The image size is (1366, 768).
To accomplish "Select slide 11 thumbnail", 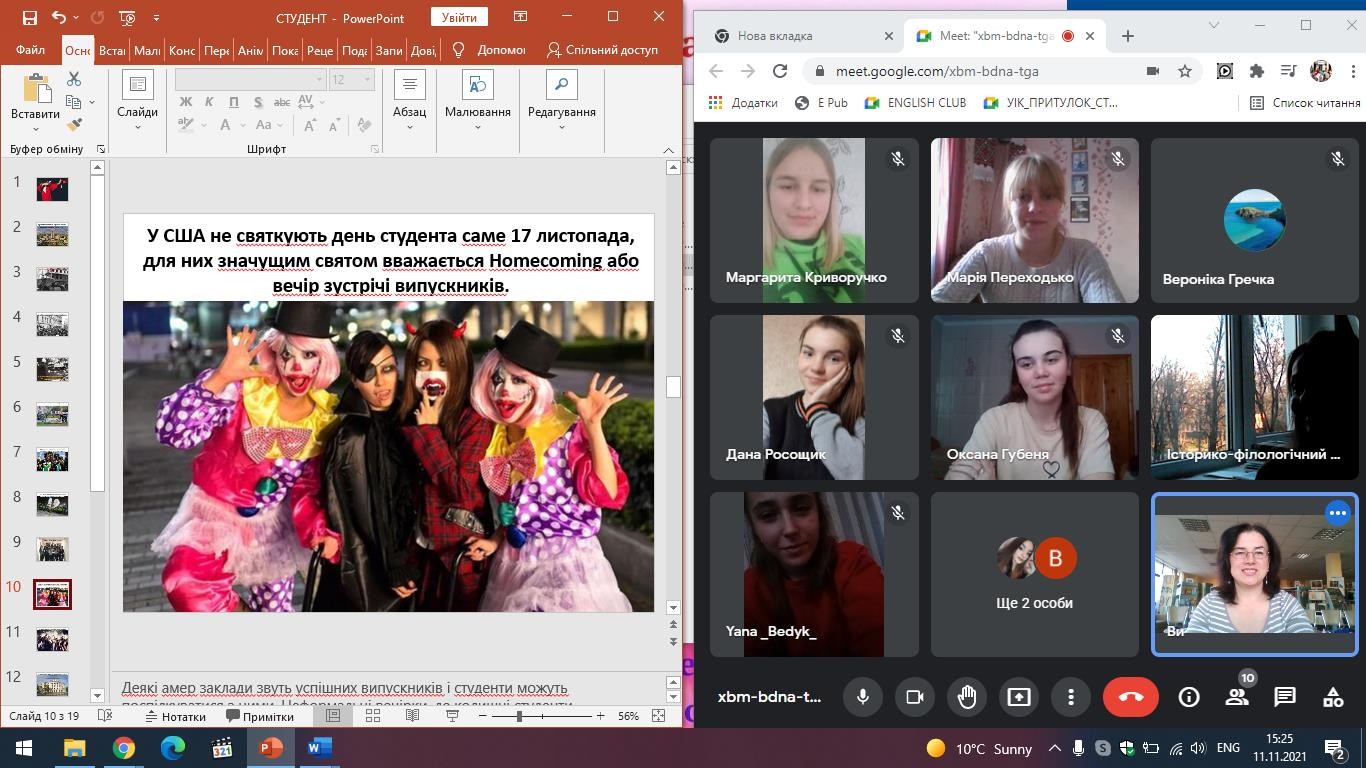I will [52, 639].
